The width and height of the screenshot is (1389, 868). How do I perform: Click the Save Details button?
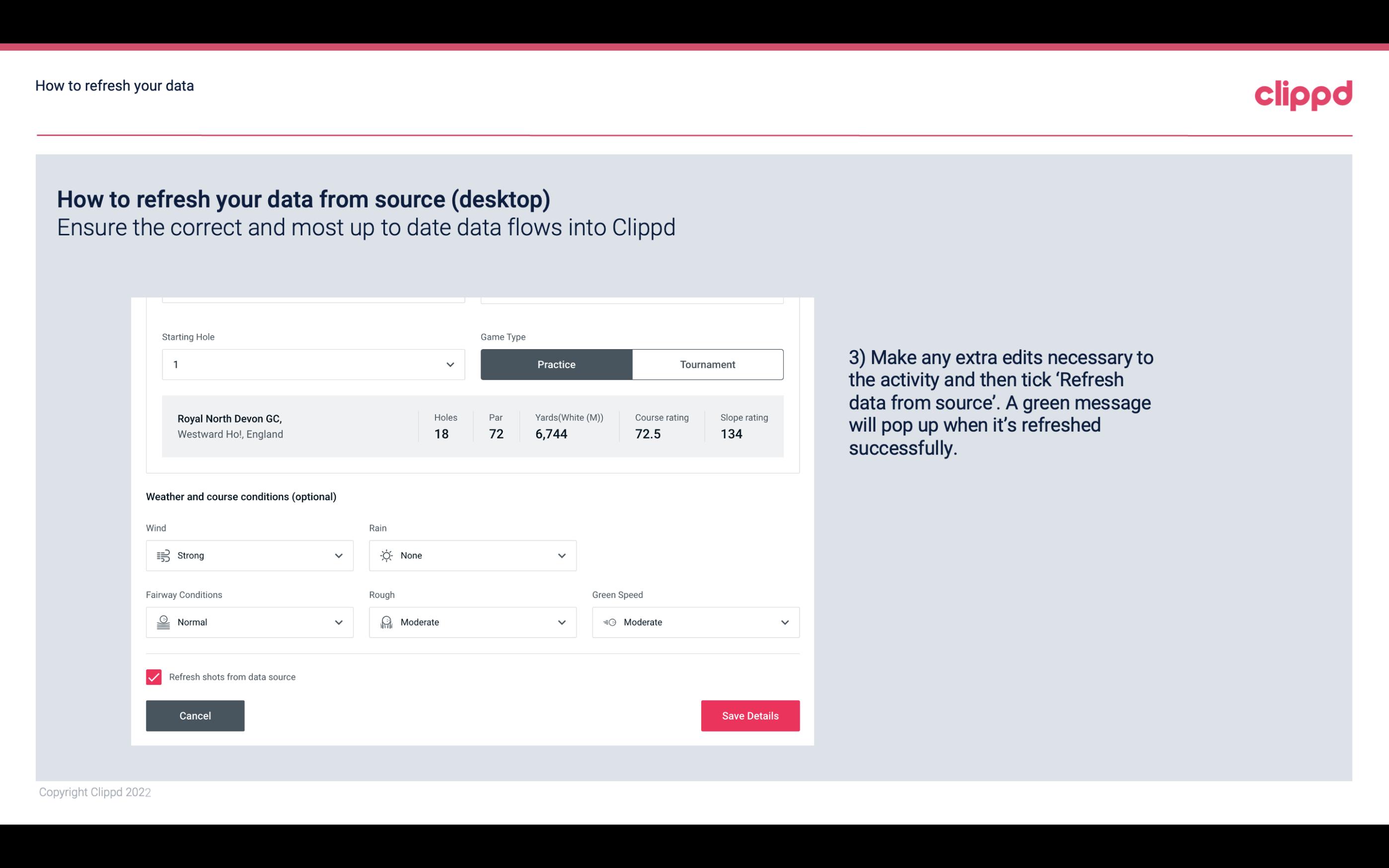click(750, 715)
